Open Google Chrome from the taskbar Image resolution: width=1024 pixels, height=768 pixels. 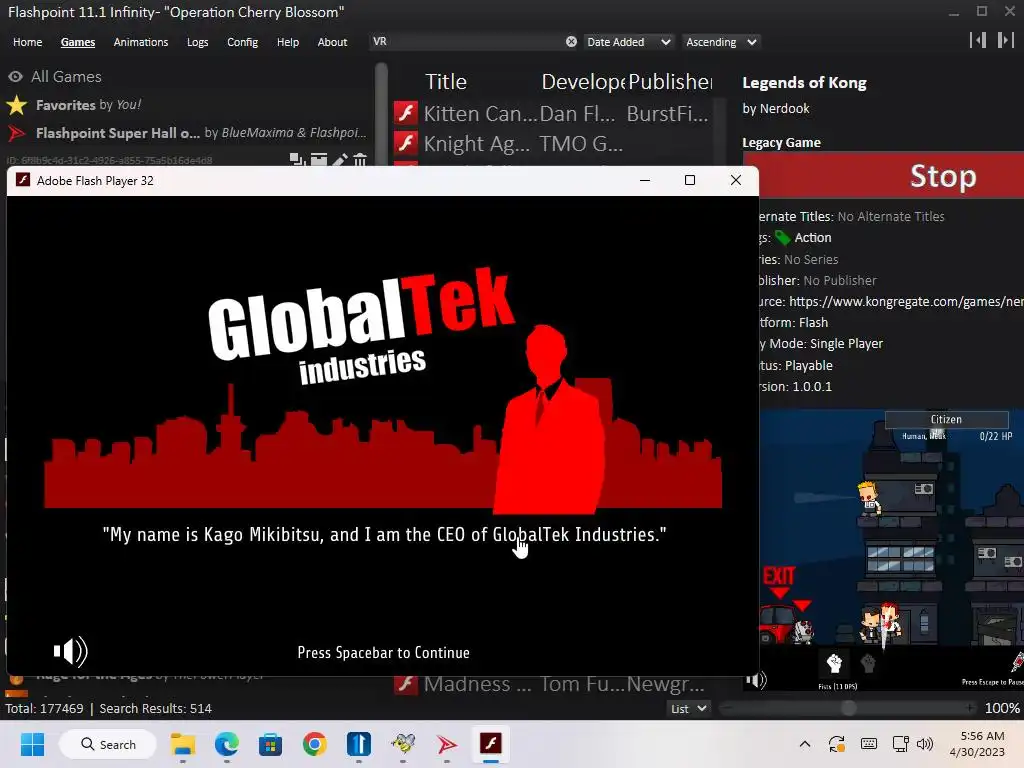314,744
